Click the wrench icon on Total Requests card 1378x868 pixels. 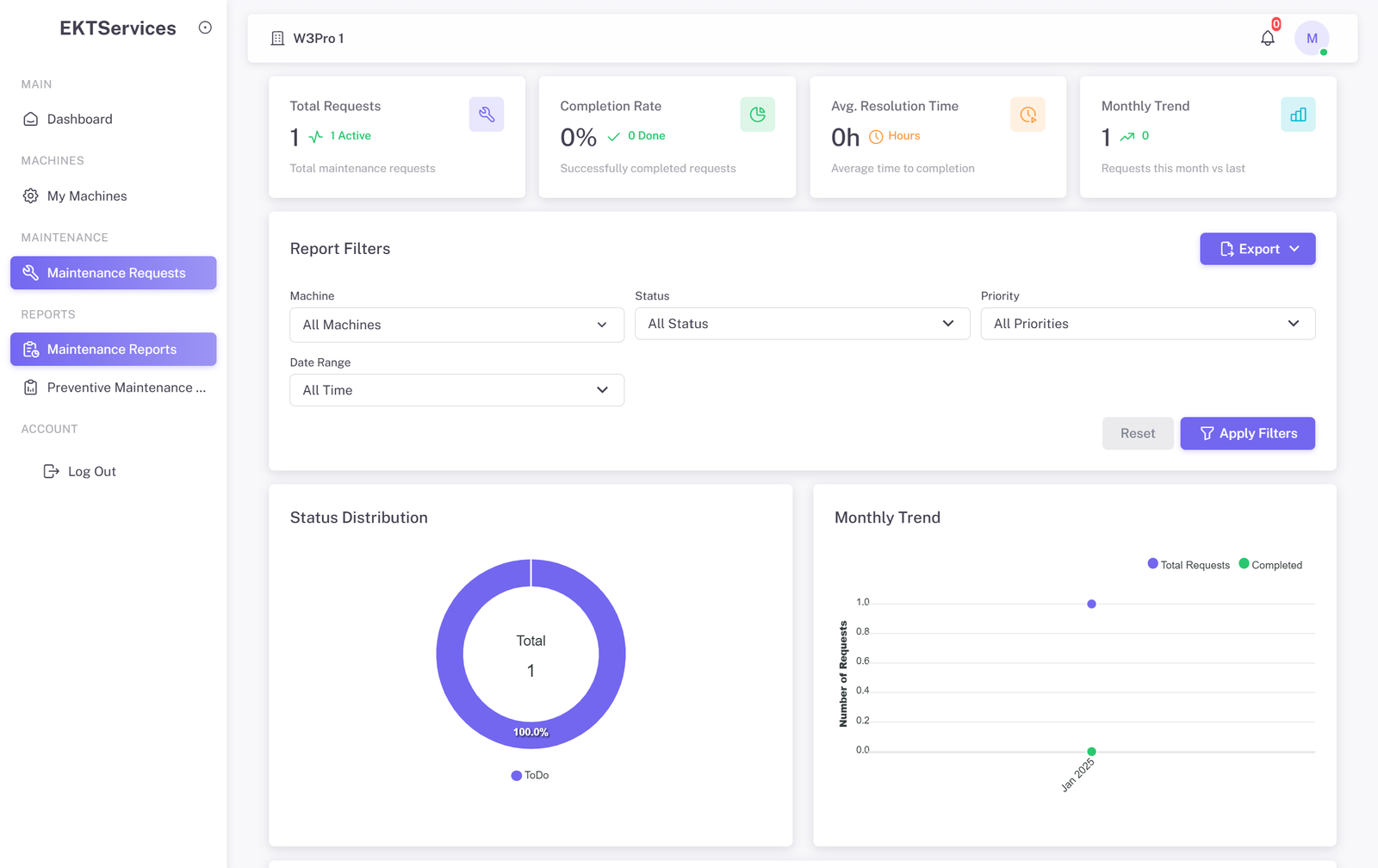487,115
